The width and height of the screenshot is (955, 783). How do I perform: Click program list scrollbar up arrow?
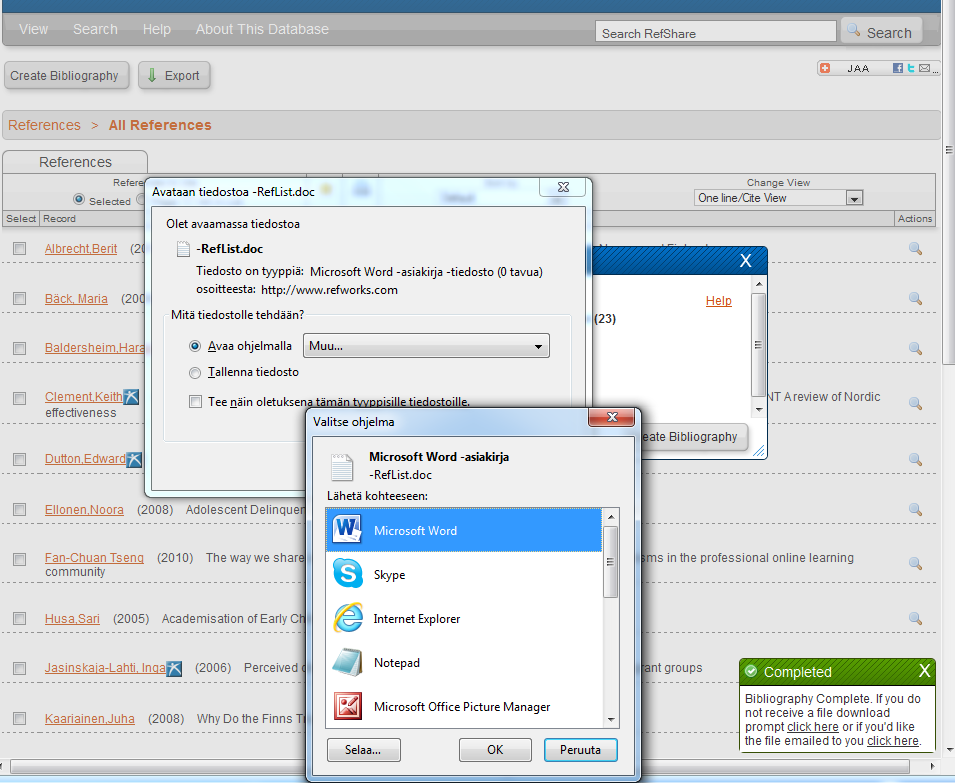[x=611, y=517]
